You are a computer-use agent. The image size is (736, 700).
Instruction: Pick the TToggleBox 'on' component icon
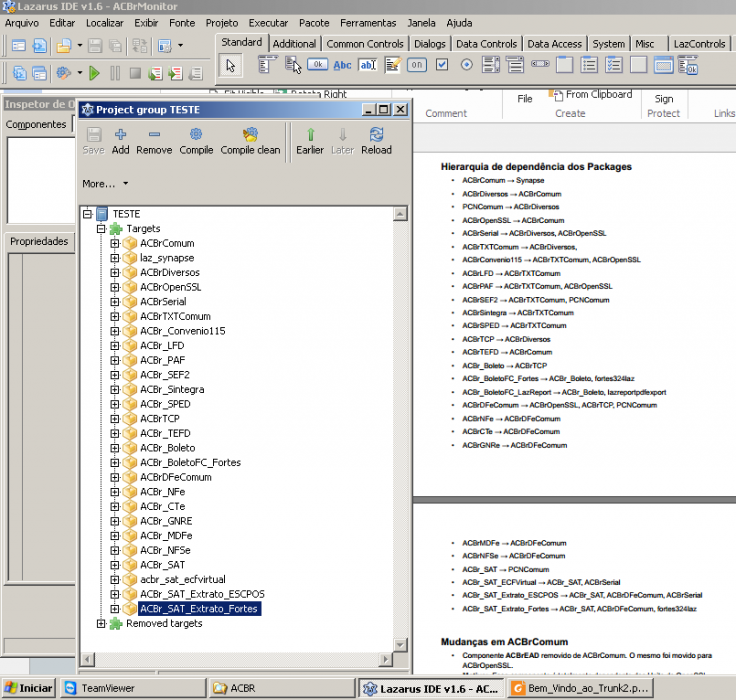[x=417, y=65]
